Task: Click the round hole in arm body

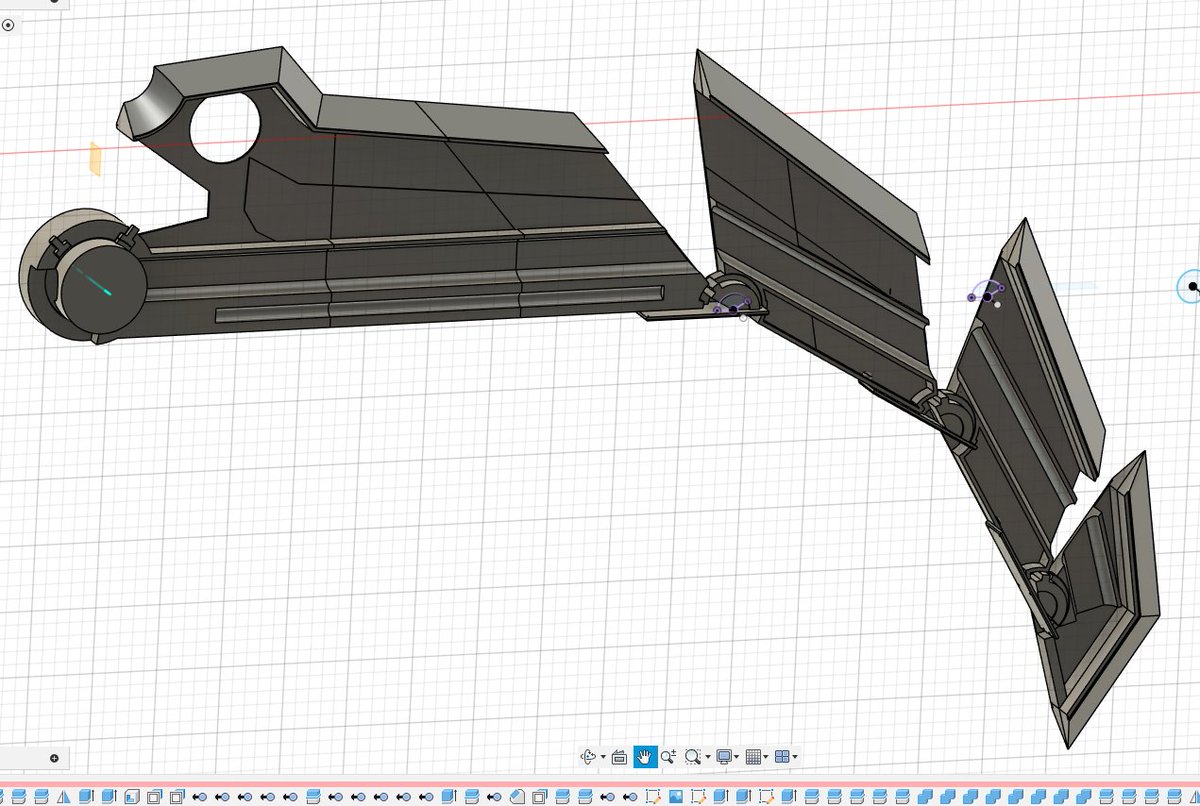Action: (225, 130)
